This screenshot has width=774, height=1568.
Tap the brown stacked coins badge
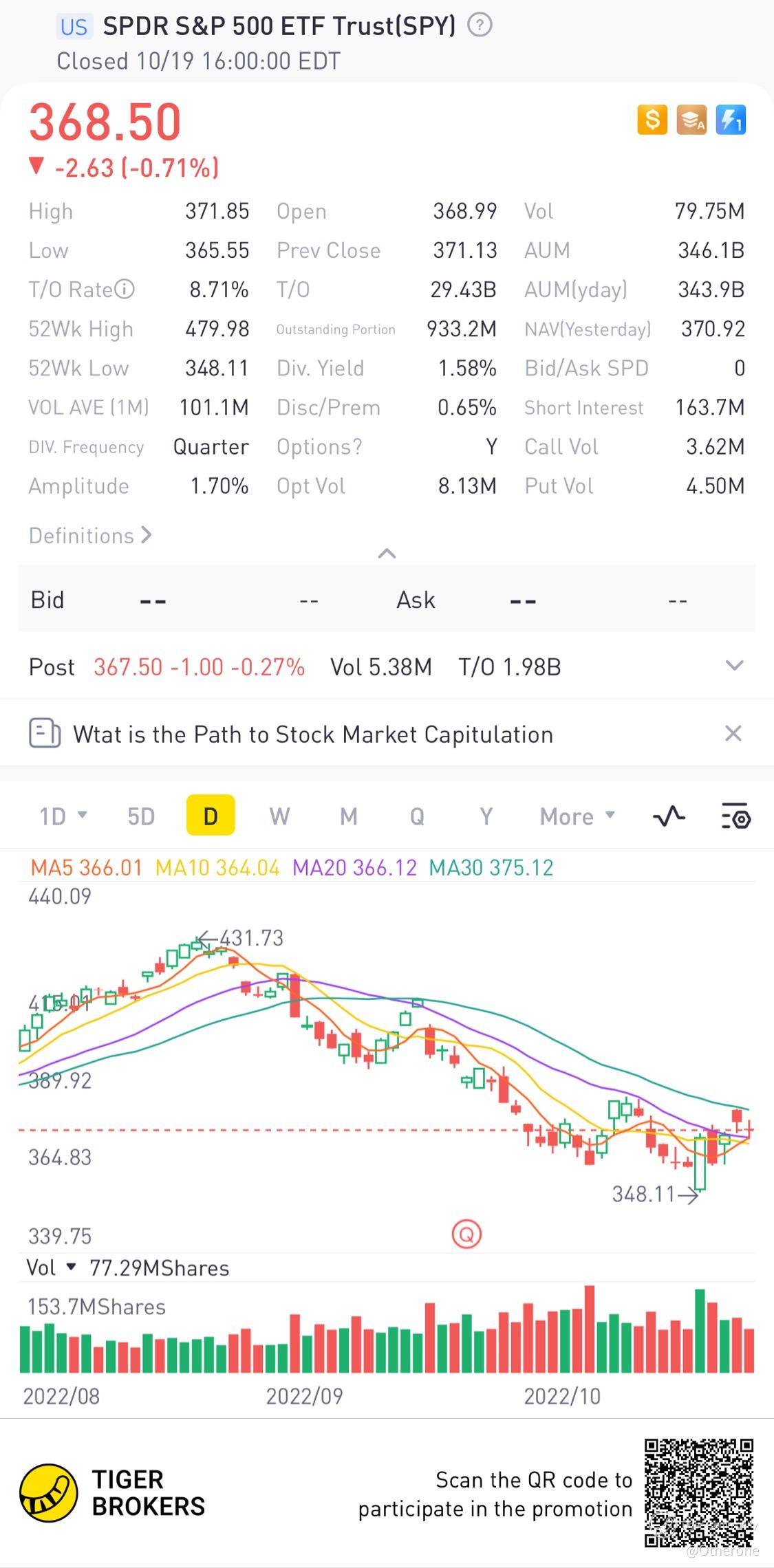(691, 120)
